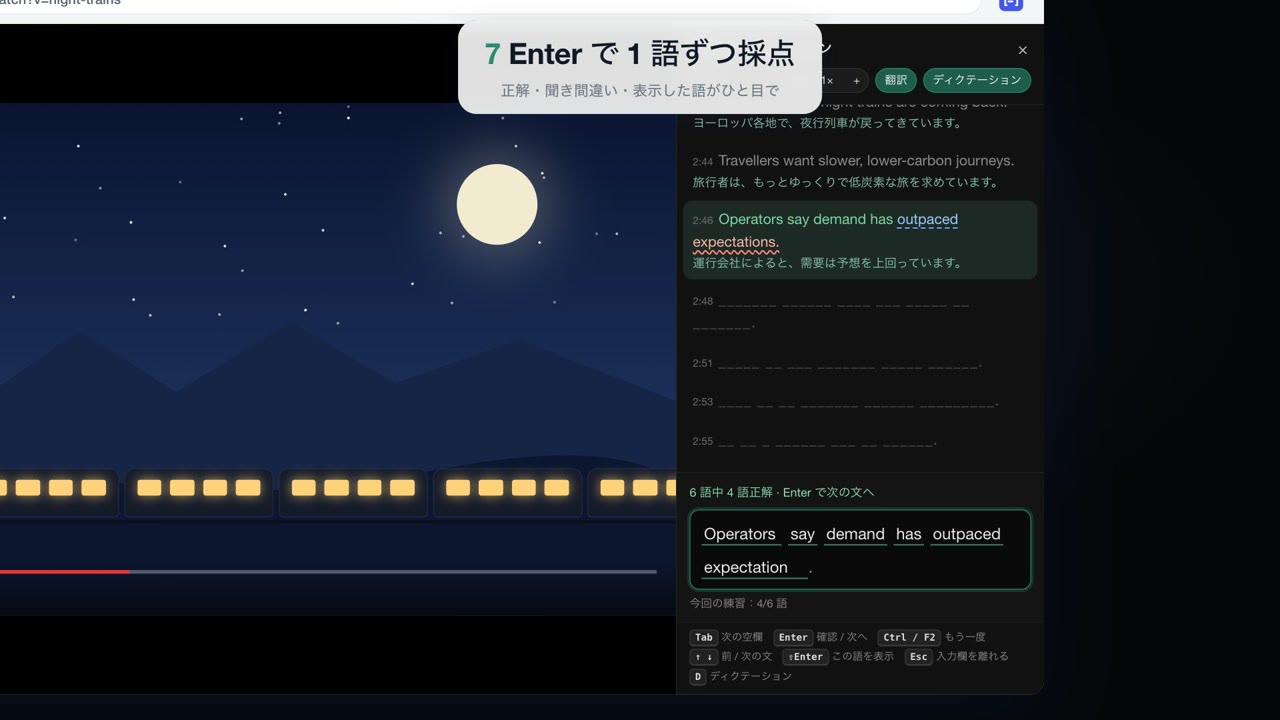Click the red underlined word "expectations." in the subtitle
This screenshot has height=720, width=1280.
736,242
